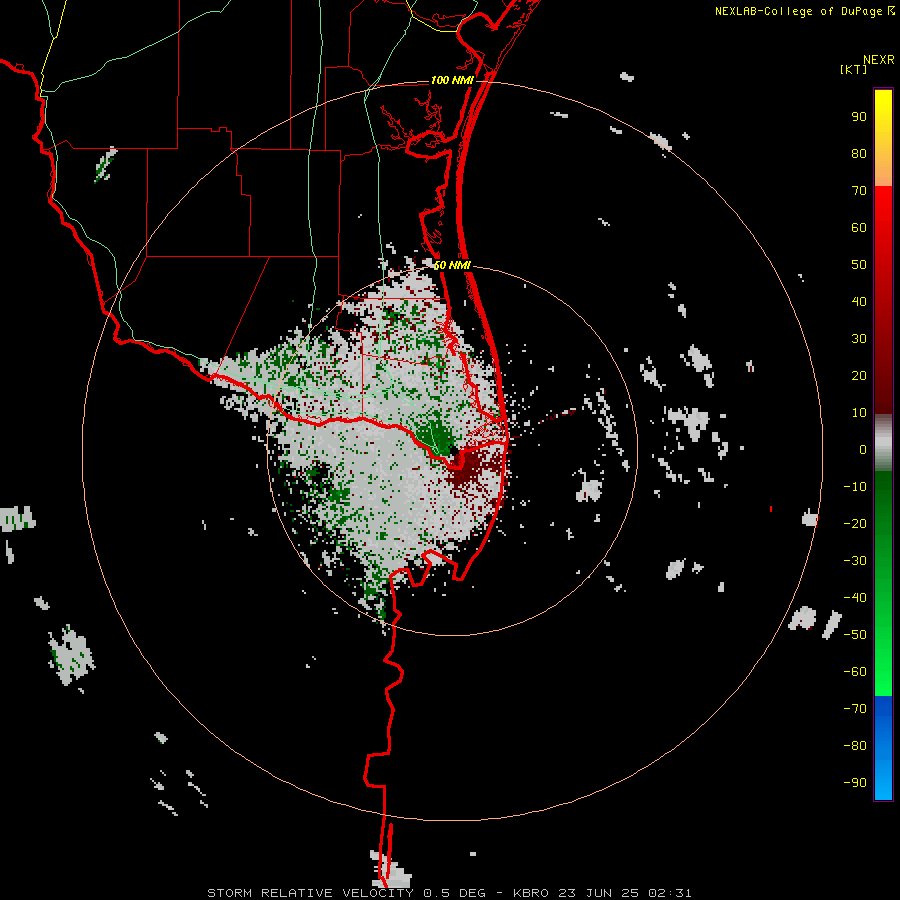Click the 0 value on velocity scale
This screenshot has height=900, width=900.
(863, 449)
